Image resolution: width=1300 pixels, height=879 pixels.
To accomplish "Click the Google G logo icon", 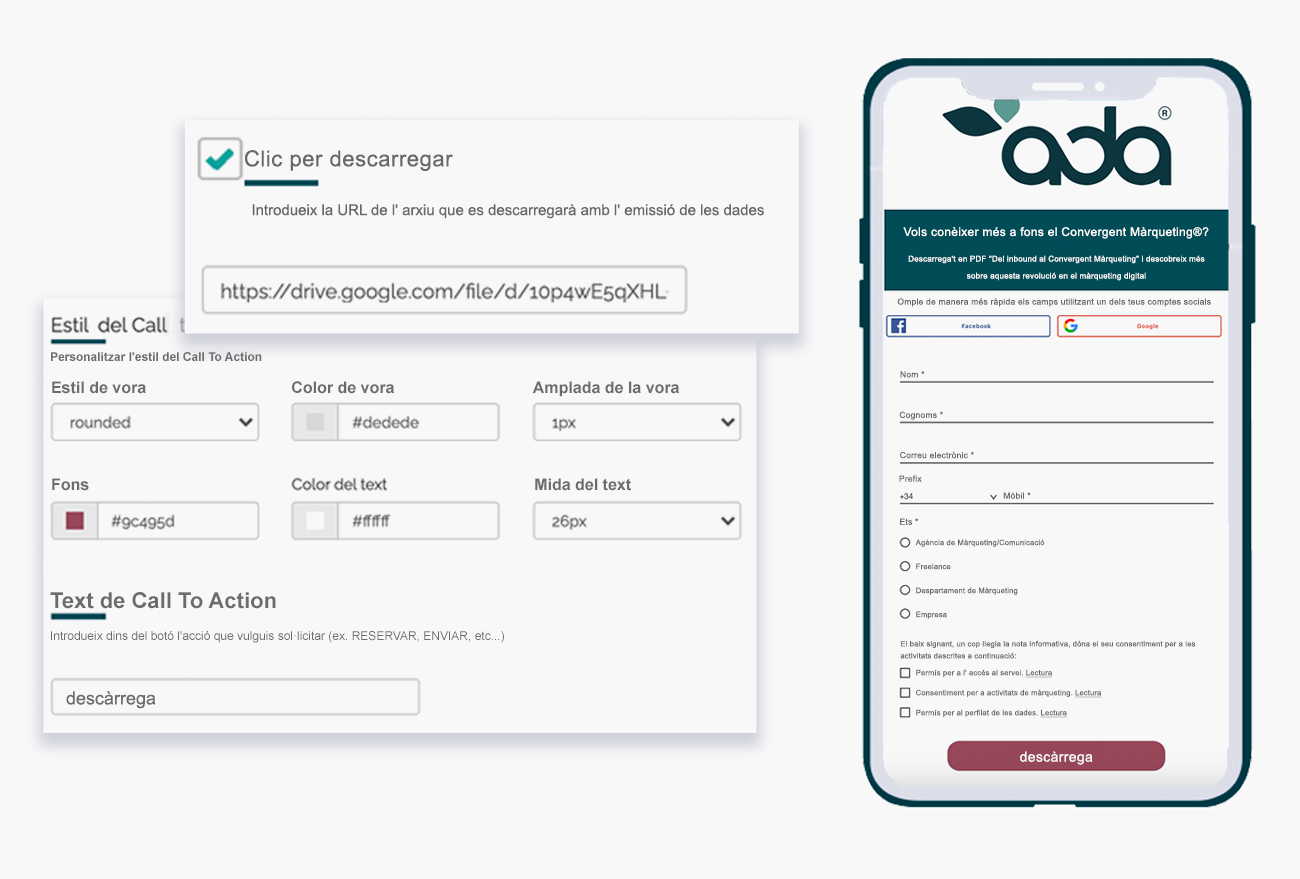I will tap(1070, 326).
